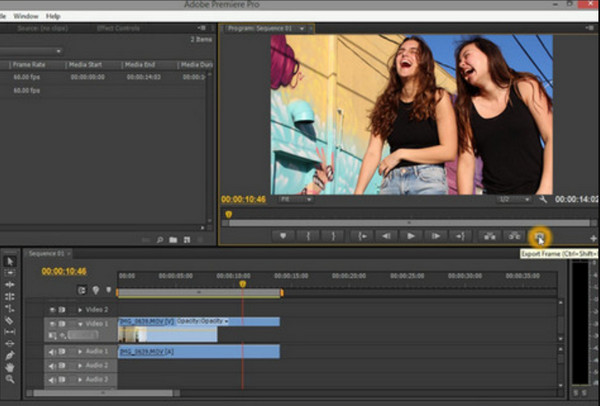Open the Fit zoom level dropdown
The image size is (600, 406).
click(x=296, y=199)
